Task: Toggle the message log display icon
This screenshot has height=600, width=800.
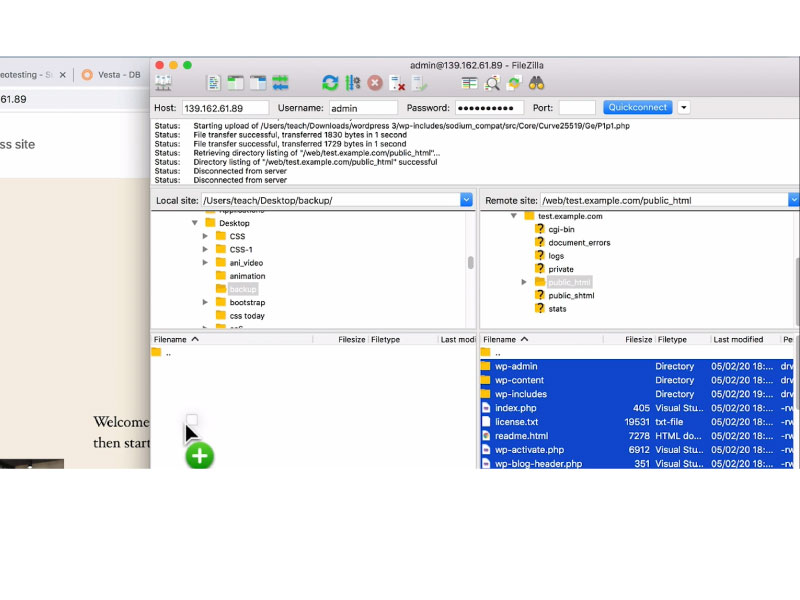Action: pyautogui.click(x=213, y=83)
